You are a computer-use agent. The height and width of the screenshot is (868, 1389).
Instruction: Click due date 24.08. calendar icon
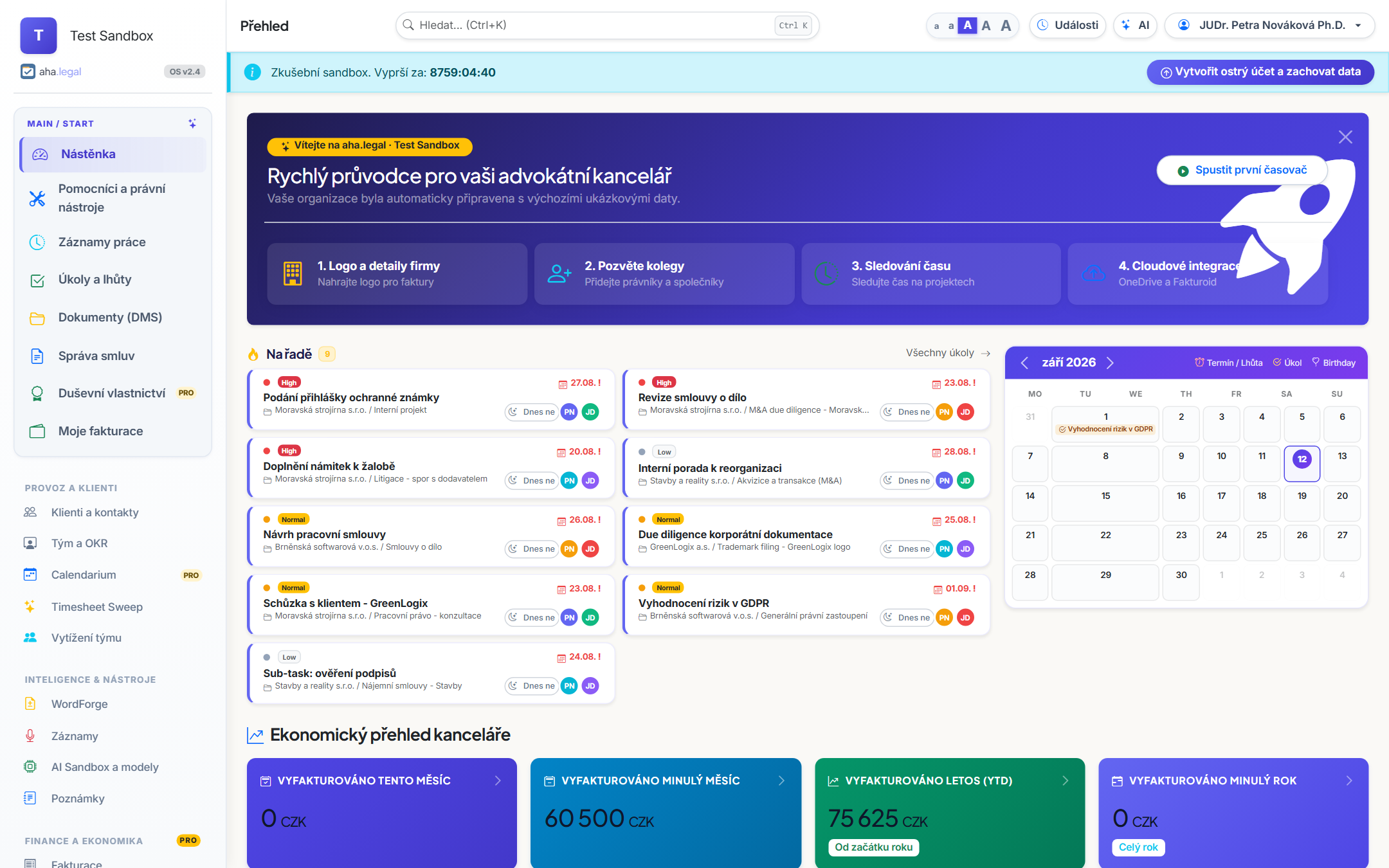tap(561, 658)
